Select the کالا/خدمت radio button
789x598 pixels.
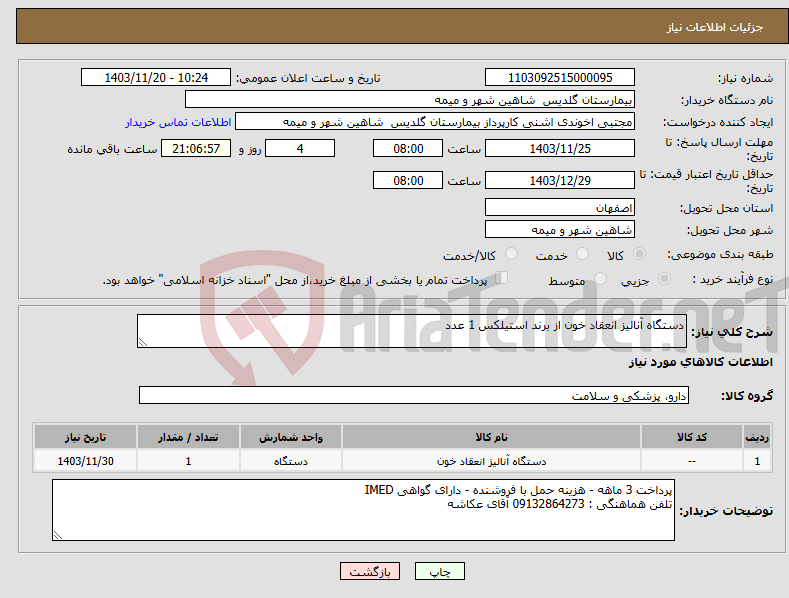511,254
